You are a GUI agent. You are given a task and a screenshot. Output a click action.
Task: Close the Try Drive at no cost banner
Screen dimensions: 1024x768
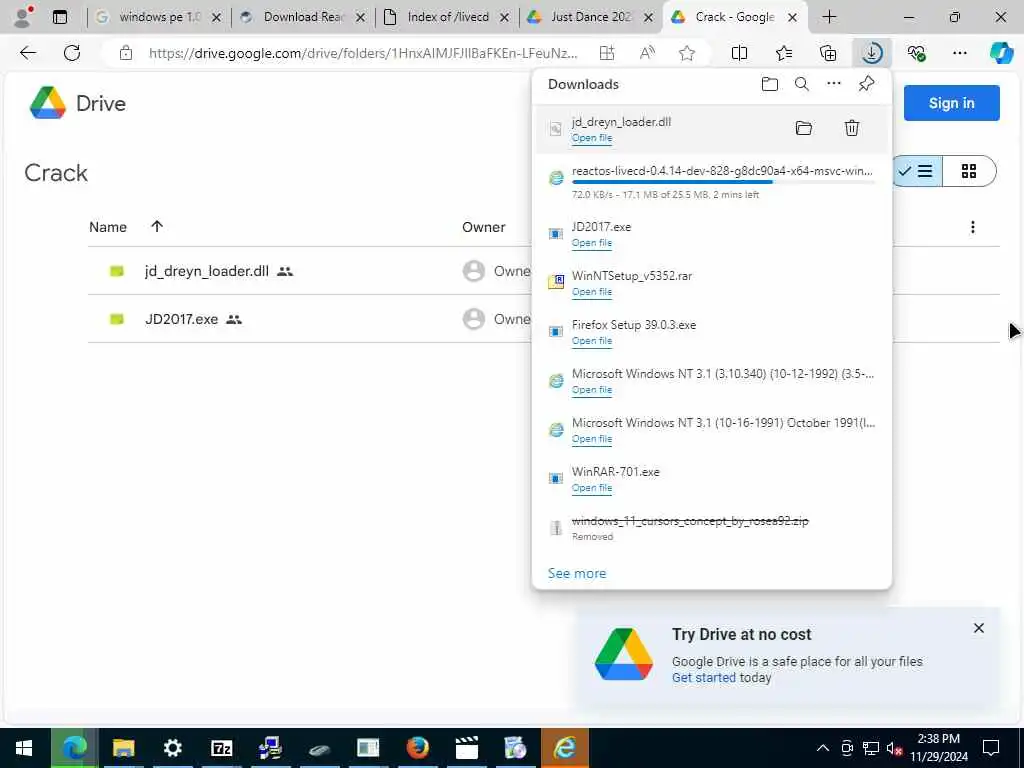(x=978, y=628)
